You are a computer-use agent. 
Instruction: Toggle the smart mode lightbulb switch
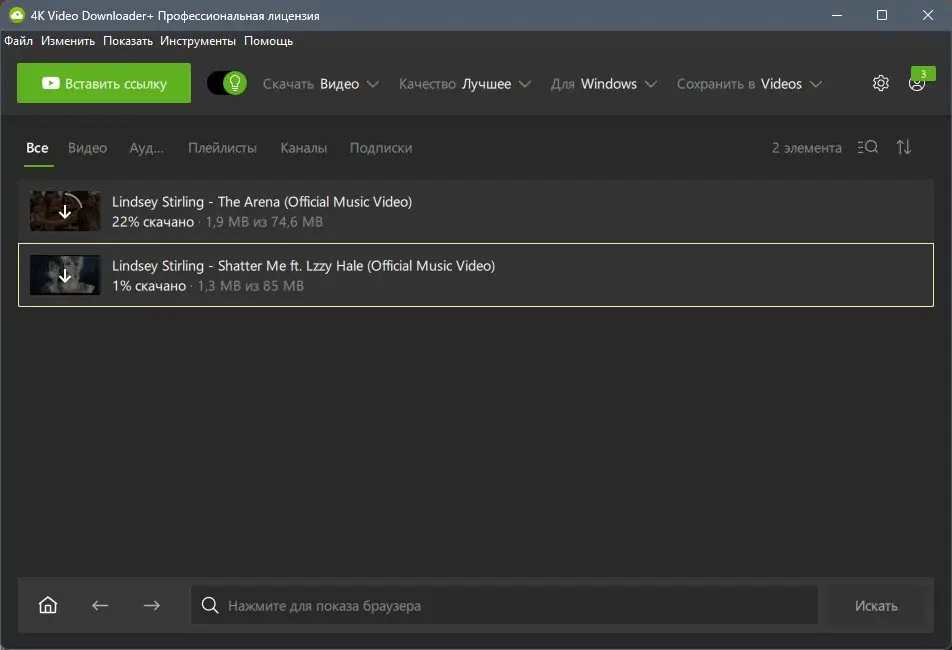pos(227,83)
